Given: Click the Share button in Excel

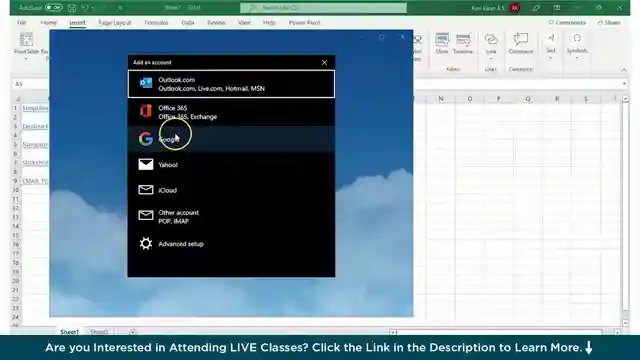Looking at the screenshot, I should (x=609, y=22).
